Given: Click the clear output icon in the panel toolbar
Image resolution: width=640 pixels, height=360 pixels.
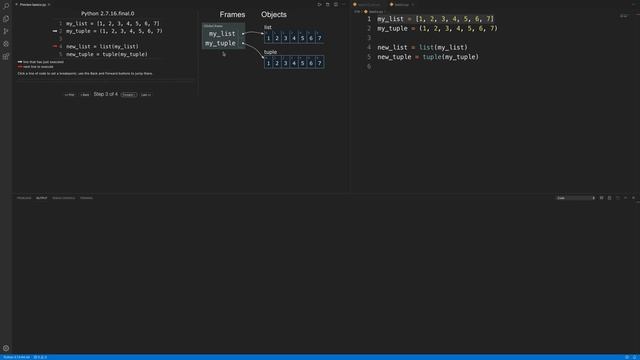Looking at the screenshot, I should coord(601,198).
